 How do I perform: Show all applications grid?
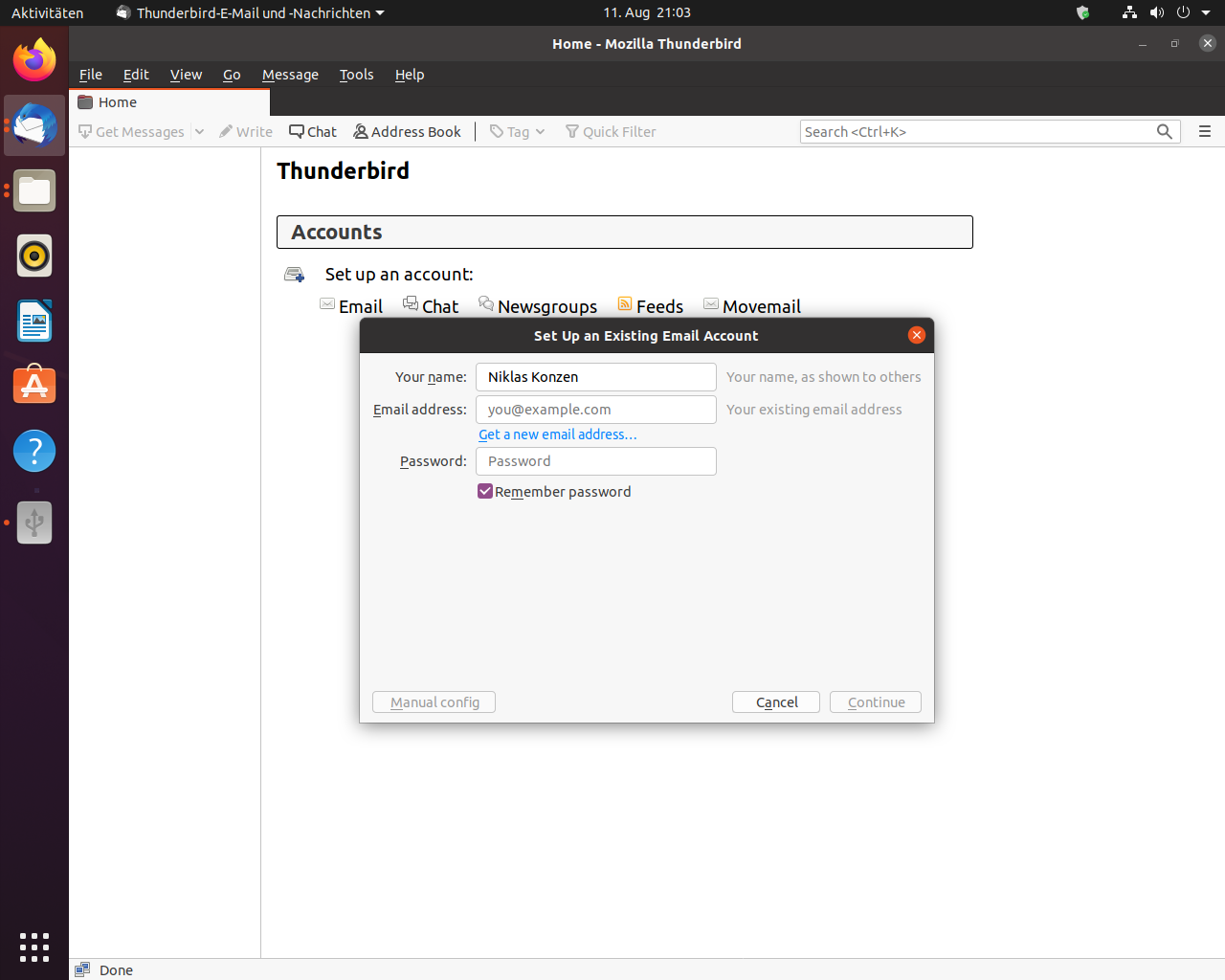pyautogui.click(x=34, y=947)
